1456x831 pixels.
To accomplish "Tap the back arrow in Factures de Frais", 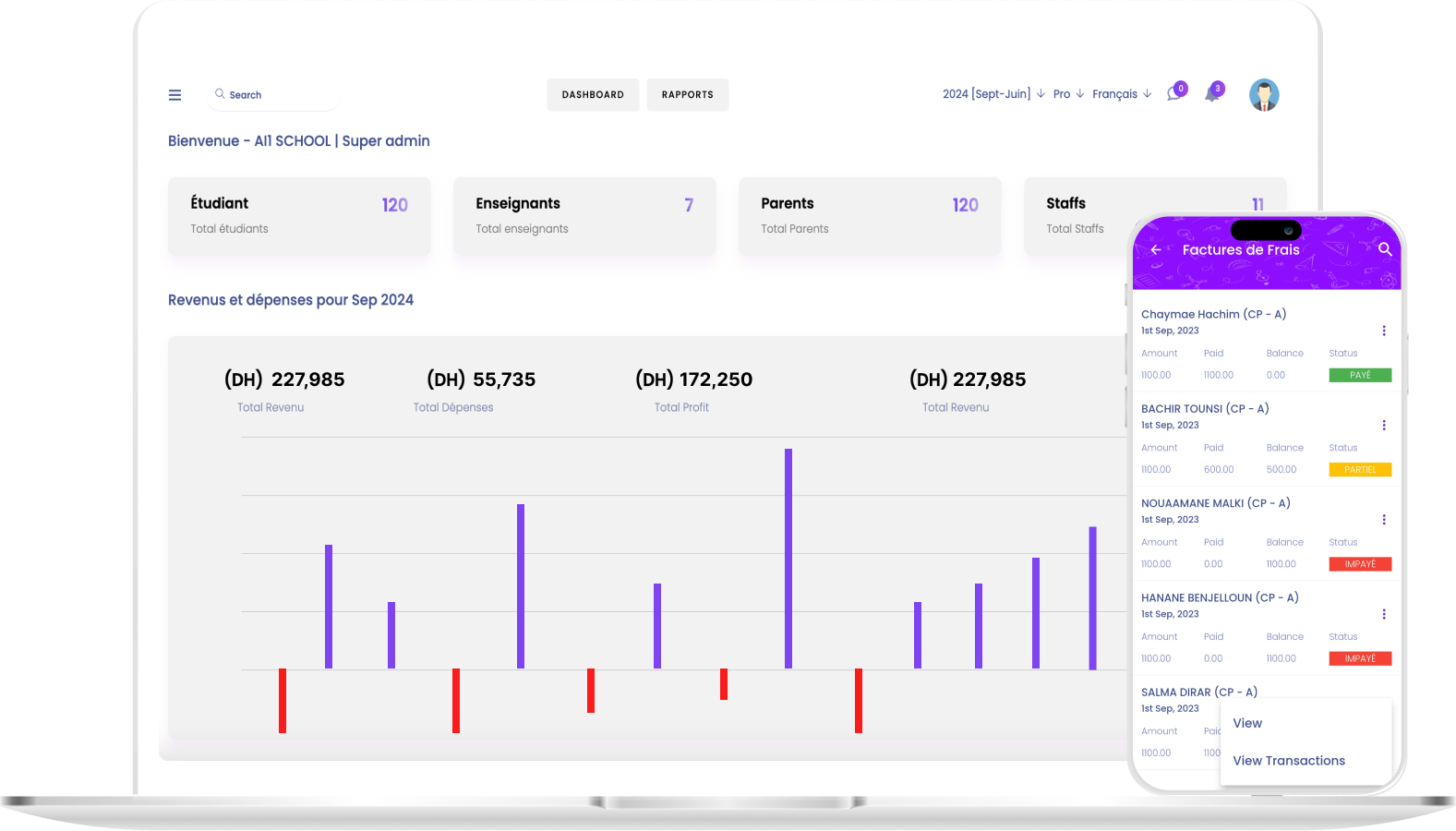I will [1156, 250].
